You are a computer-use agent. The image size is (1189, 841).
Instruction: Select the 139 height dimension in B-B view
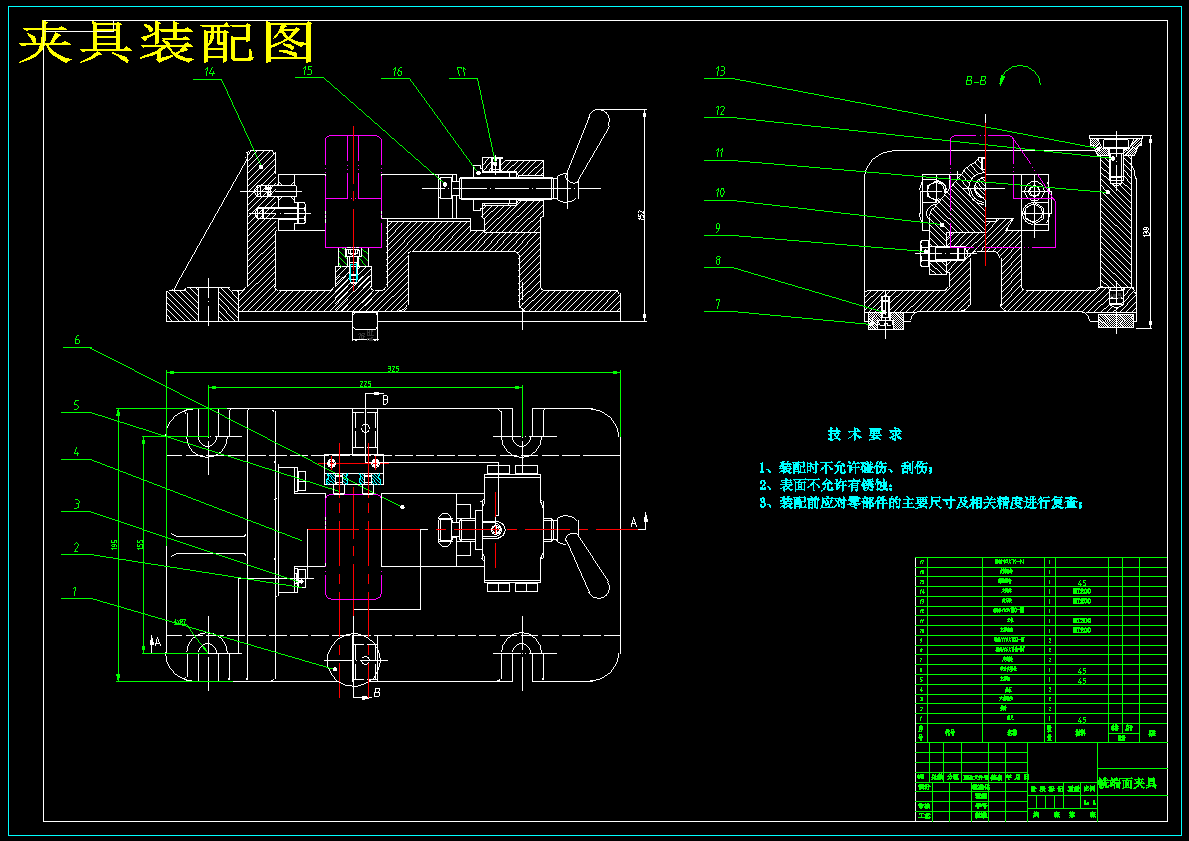coord(1147,231)
